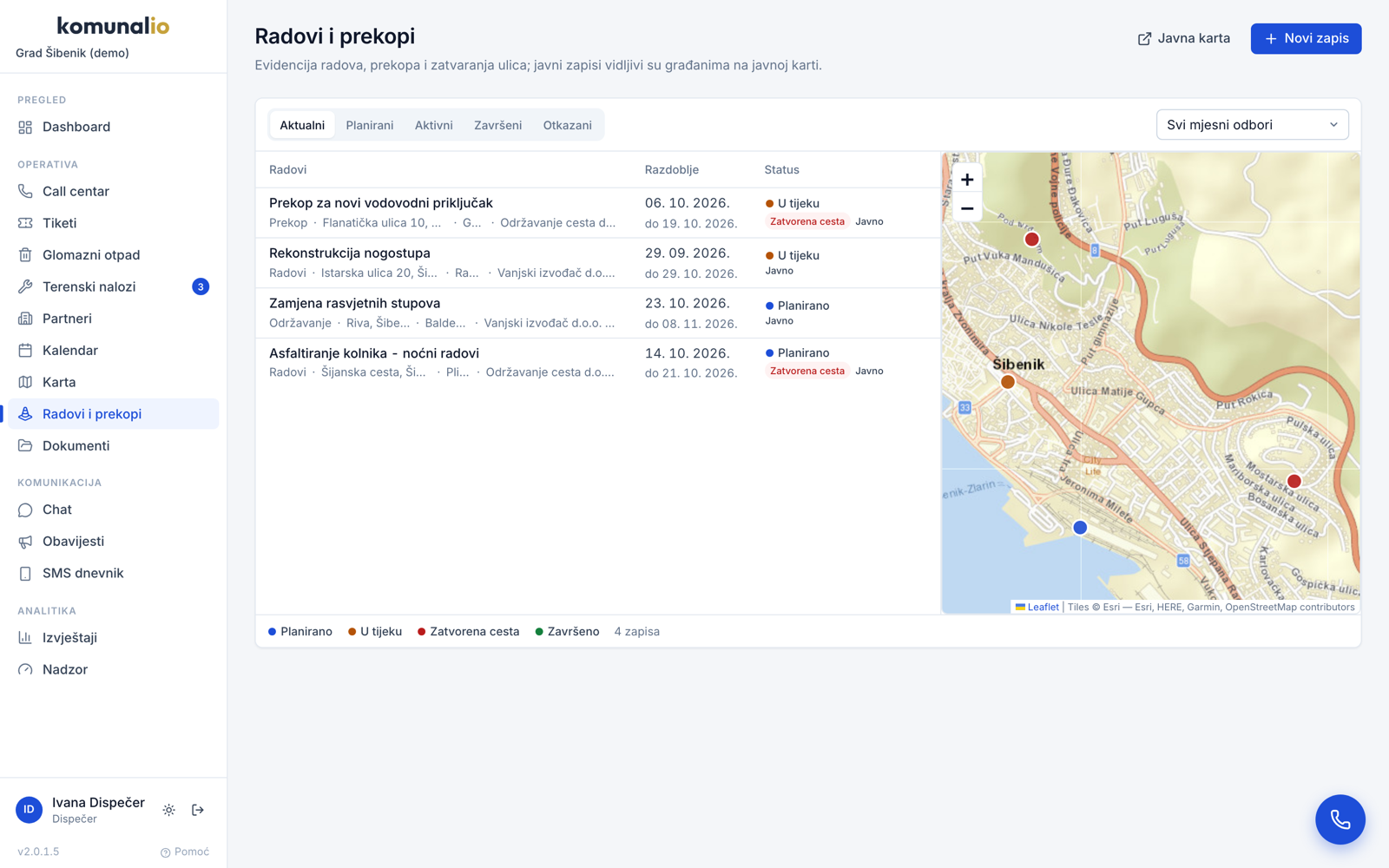Viewport: 1389px width, 868px height.
Task: Switch to the Planirani tab
Action: coord(370,125)
